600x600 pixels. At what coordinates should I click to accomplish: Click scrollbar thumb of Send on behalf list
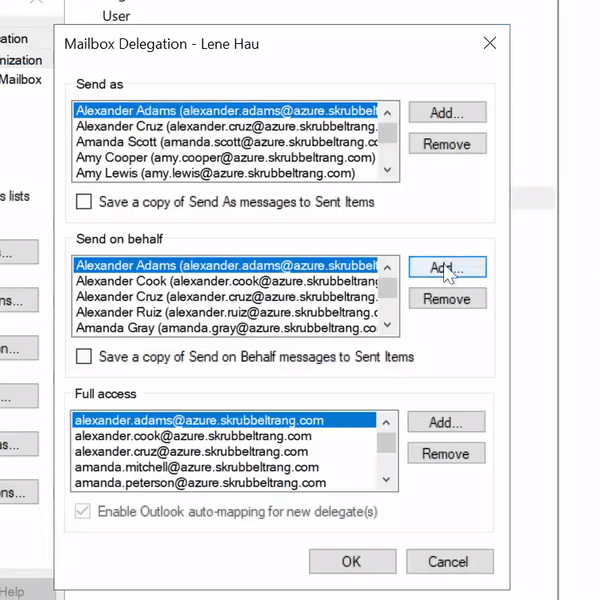[x=388, y=288]
